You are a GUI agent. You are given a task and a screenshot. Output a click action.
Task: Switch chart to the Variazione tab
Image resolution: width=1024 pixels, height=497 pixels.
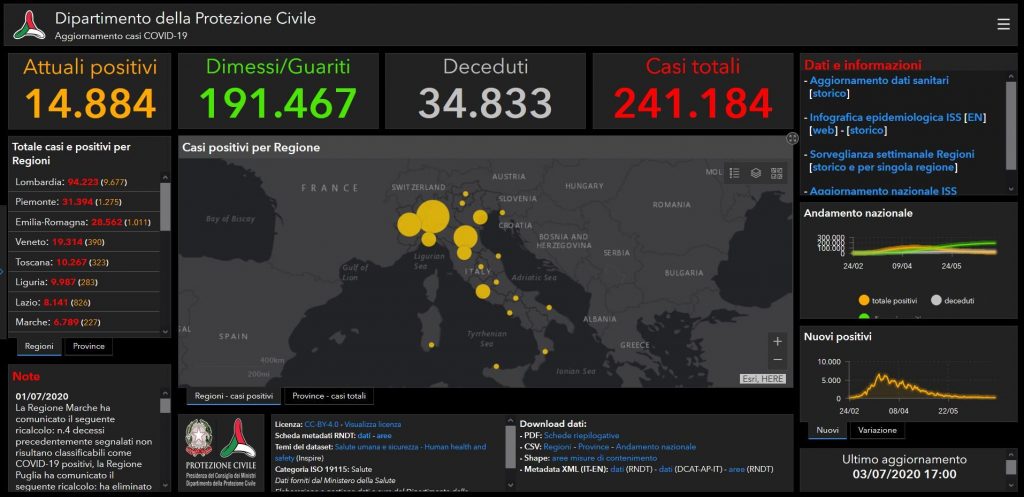point(877,430)
